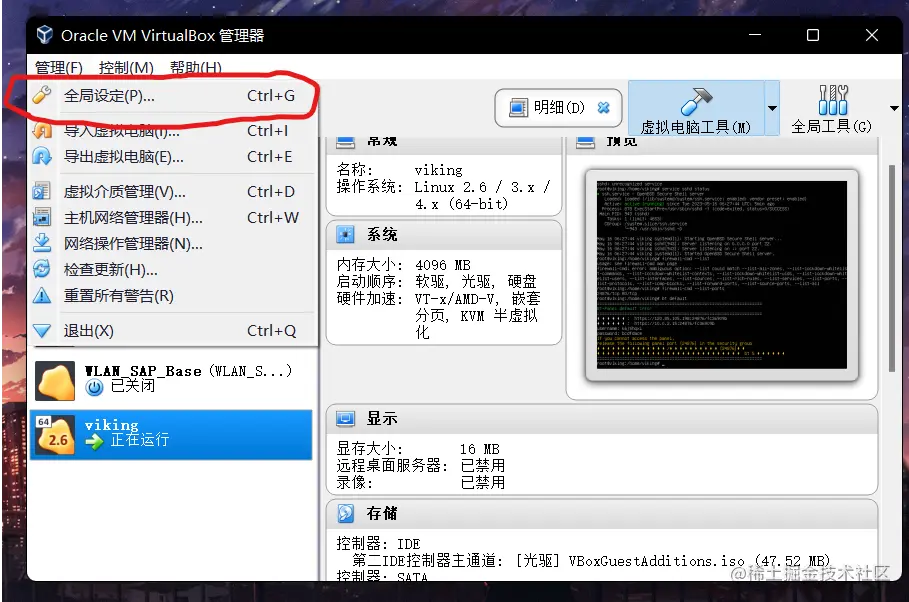Click the wrench icon beside 全局设定

click(42, 95)
